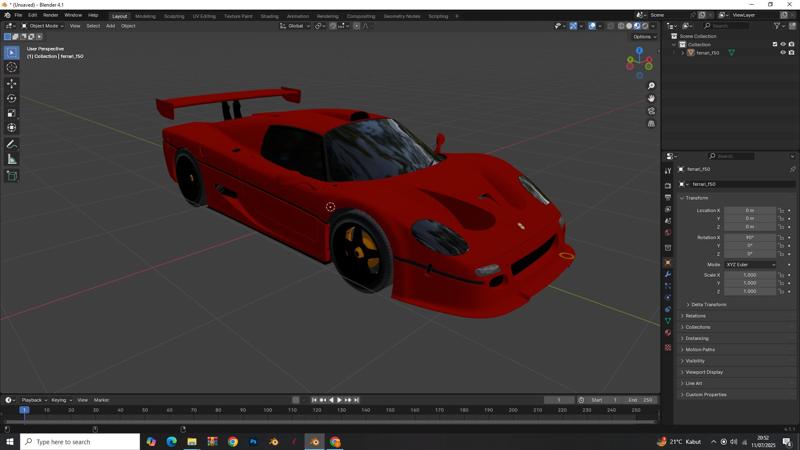Screen dimensions: 800x450
Task: Open the timeline Playback menu
Action: click(34, 400)
